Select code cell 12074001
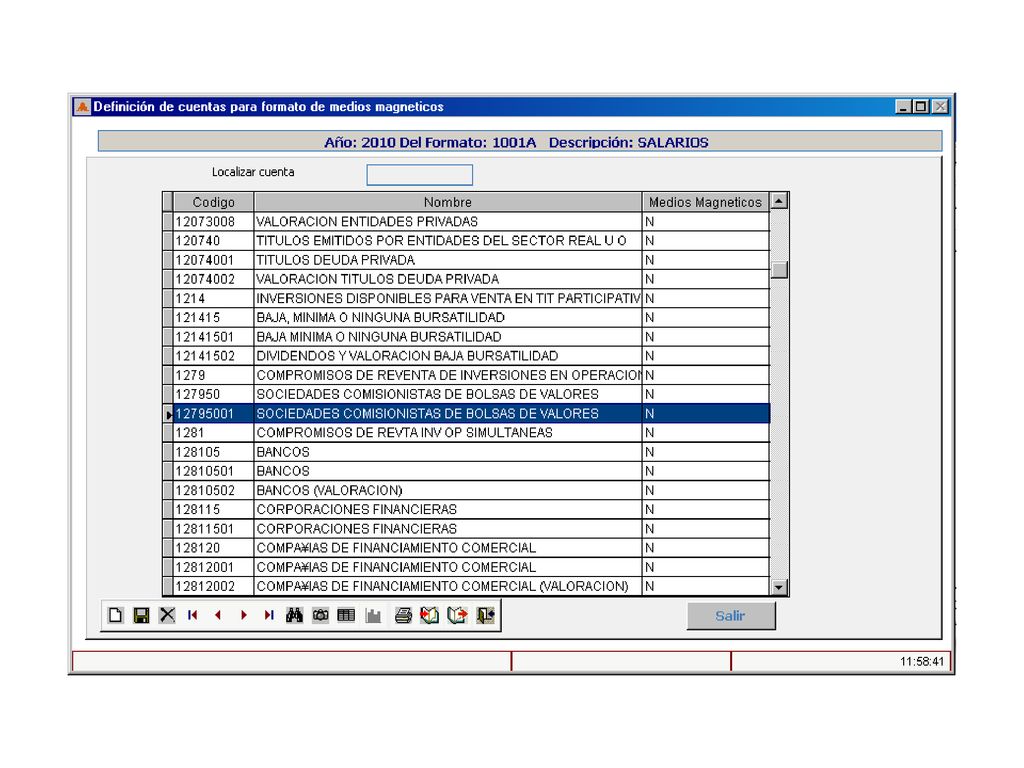 pyautogui.click(x=214, y=260)
